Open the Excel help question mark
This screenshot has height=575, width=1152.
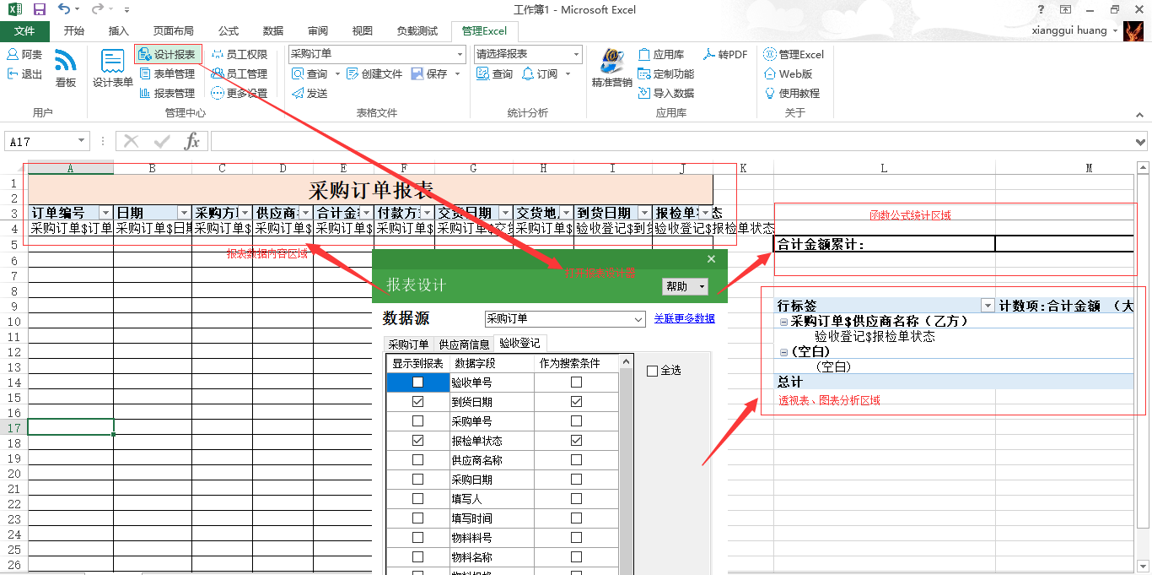[x=1040, y=10]
